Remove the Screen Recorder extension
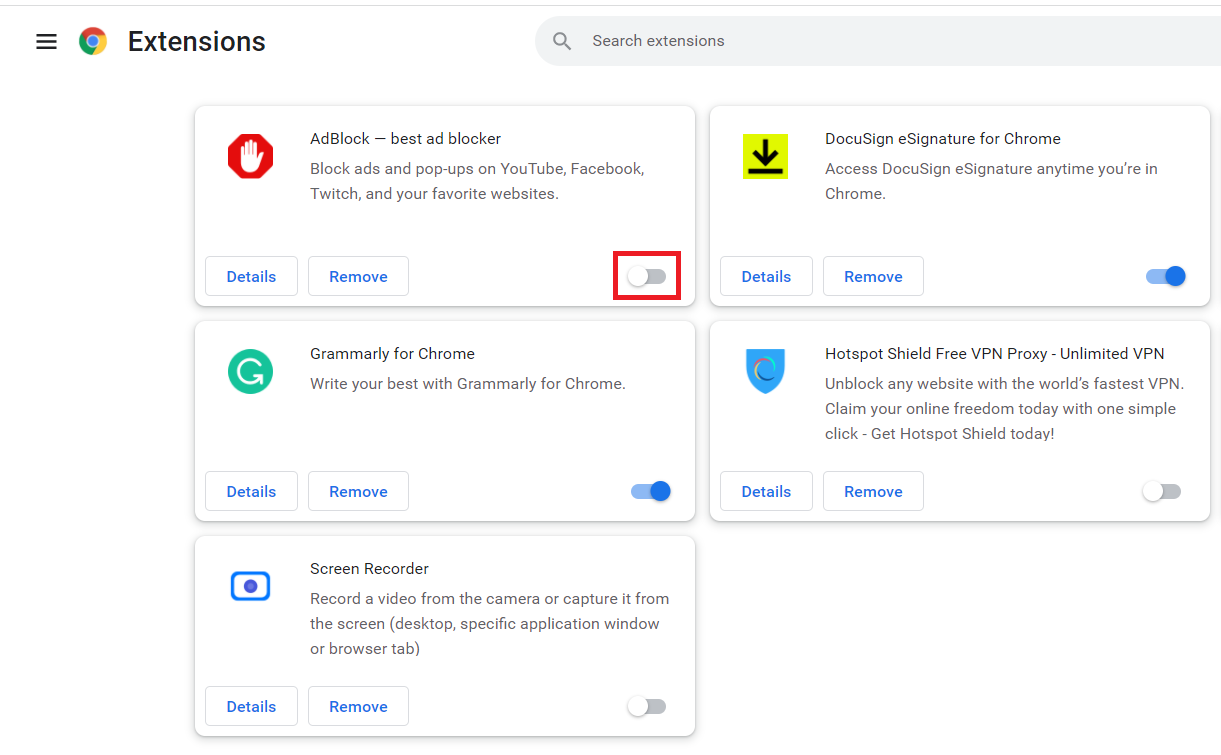 point(358,706)
